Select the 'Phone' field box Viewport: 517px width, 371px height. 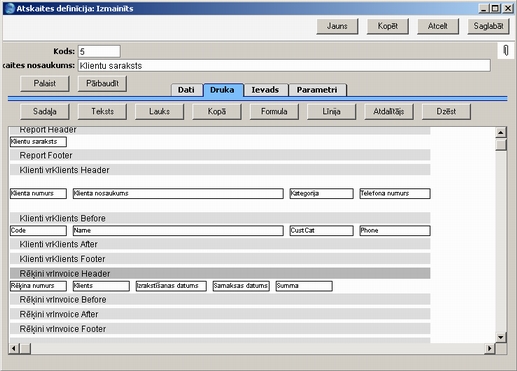(395, 230)
